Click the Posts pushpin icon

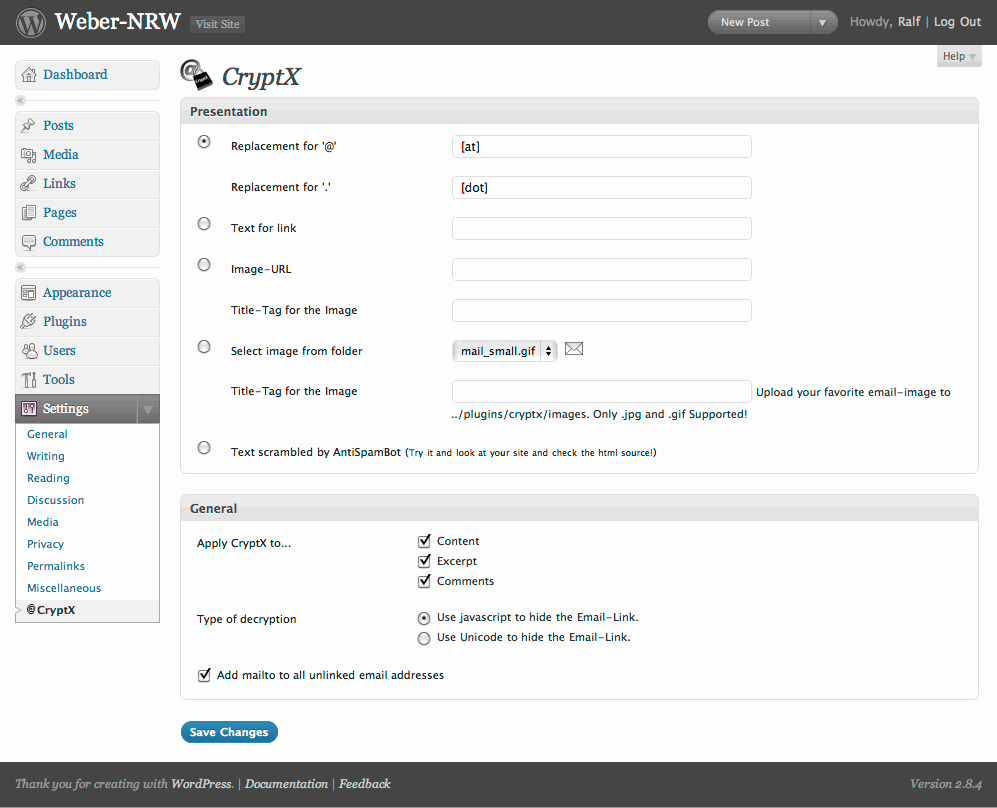tap(29, 125)
